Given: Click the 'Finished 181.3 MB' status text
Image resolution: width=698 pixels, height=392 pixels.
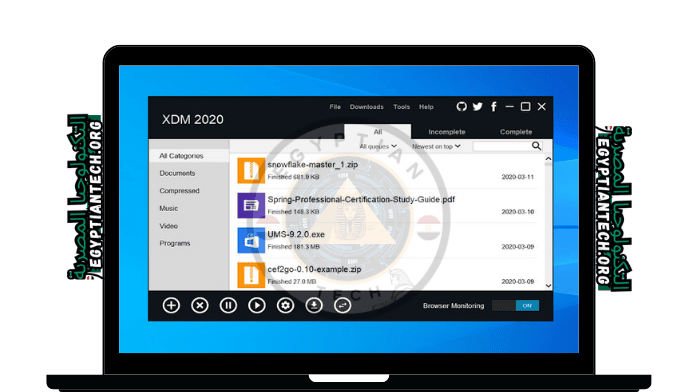Looking at the screenshot, I should click(293, 247).
